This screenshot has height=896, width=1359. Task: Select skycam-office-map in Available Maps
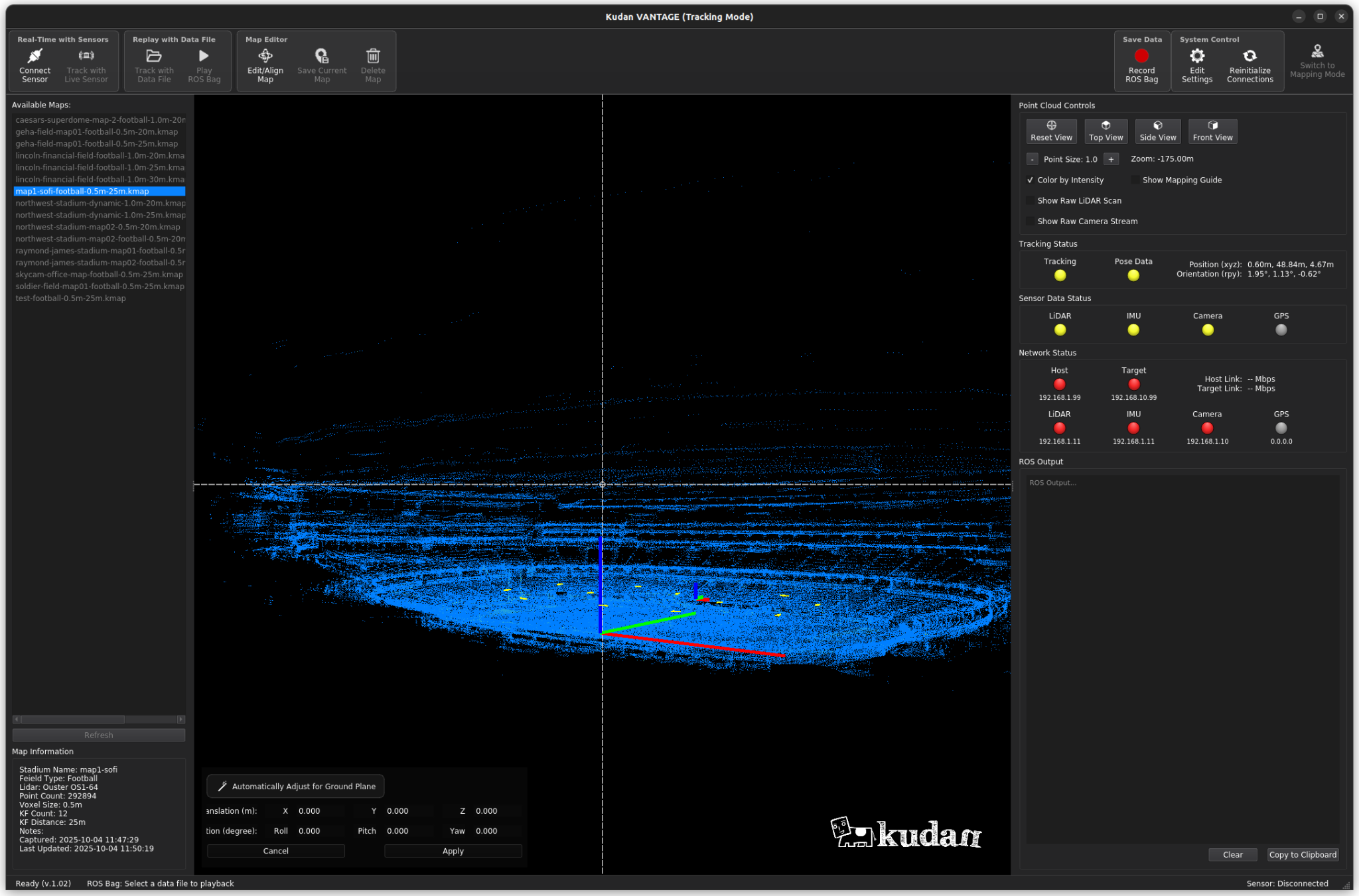(99, 275)
